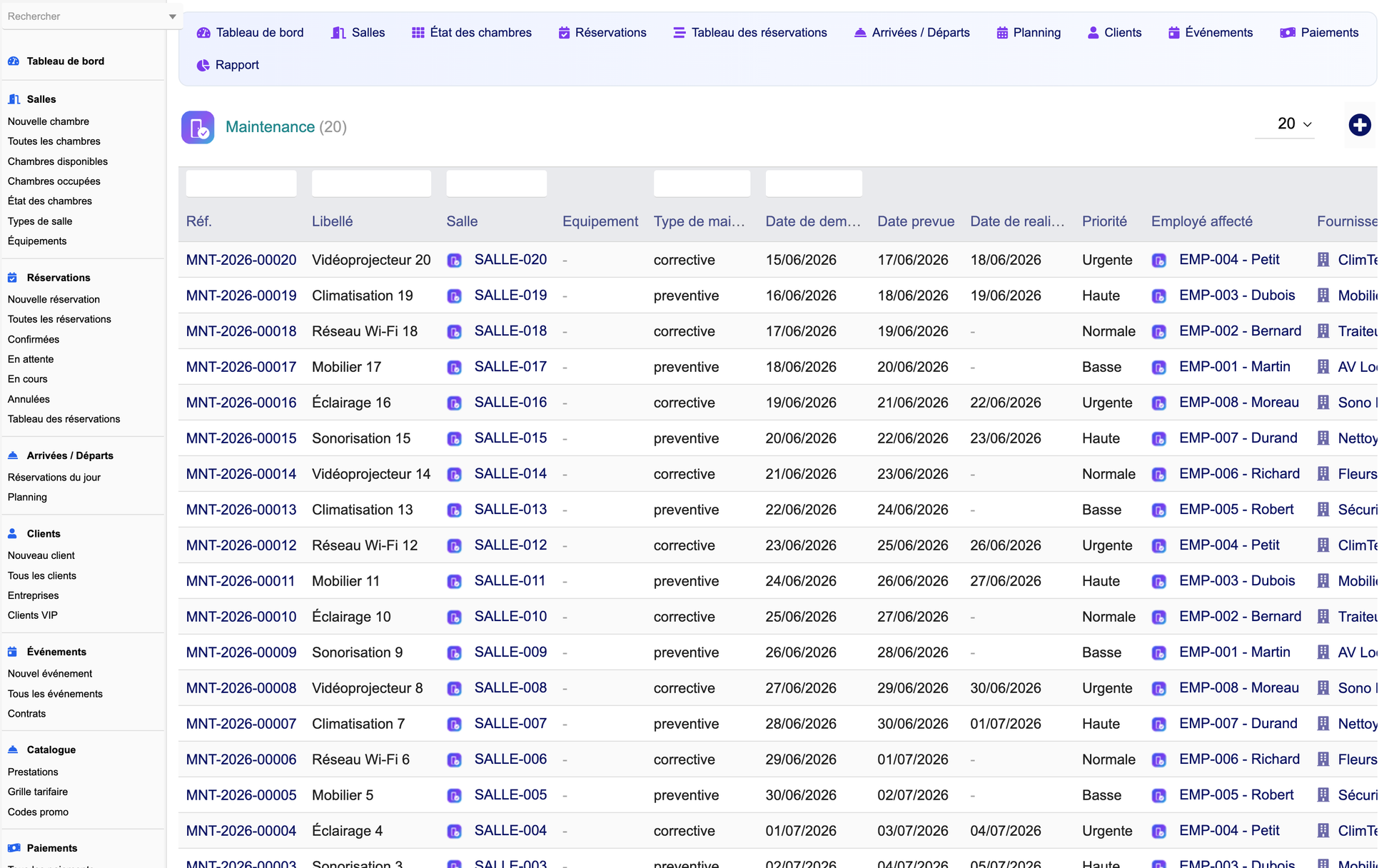Image resolution: width=1389 pixels, height=868 pixels.
Task: Open Nouvelle réservation in the sidebar
Action: 54,299
